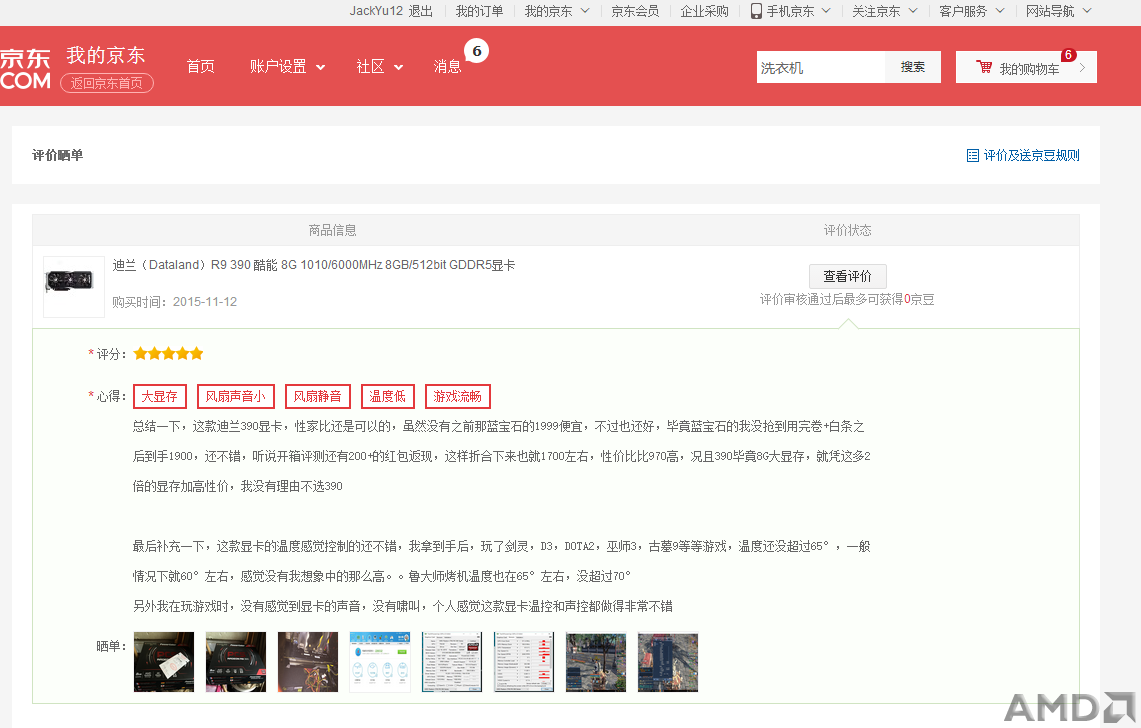
Task: Expand 手机京东 dropdown arrow
Action: pos(826,11)
